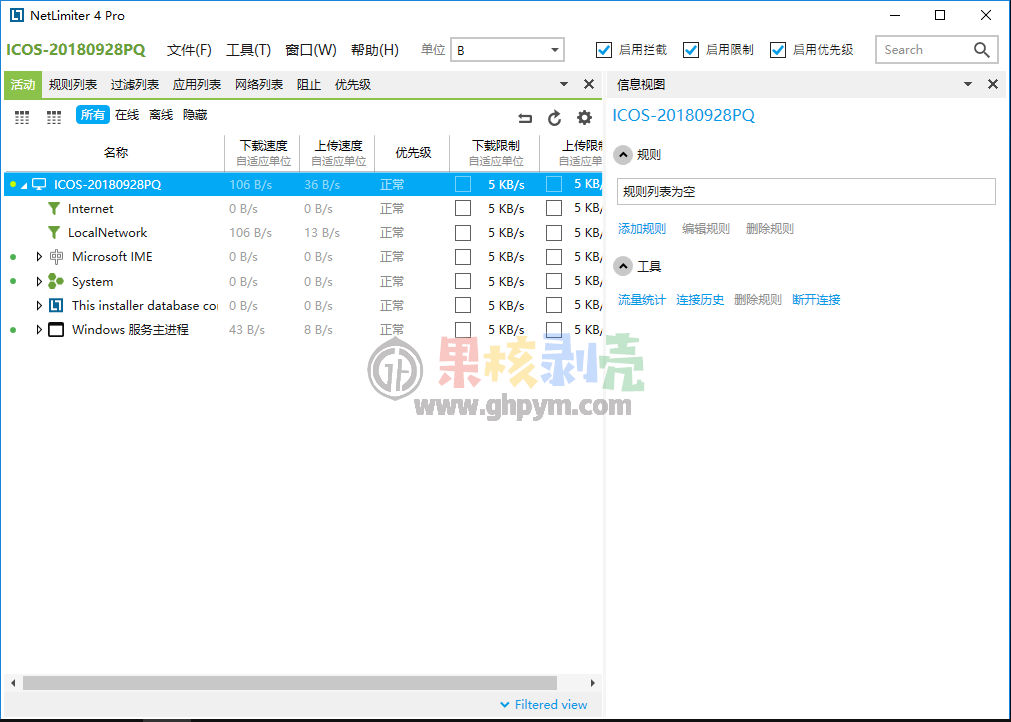Viewport: 1011px width, 722px height.
Task: Click the Windows 服务主进程 window icon
Action: [x=56, y=329]
